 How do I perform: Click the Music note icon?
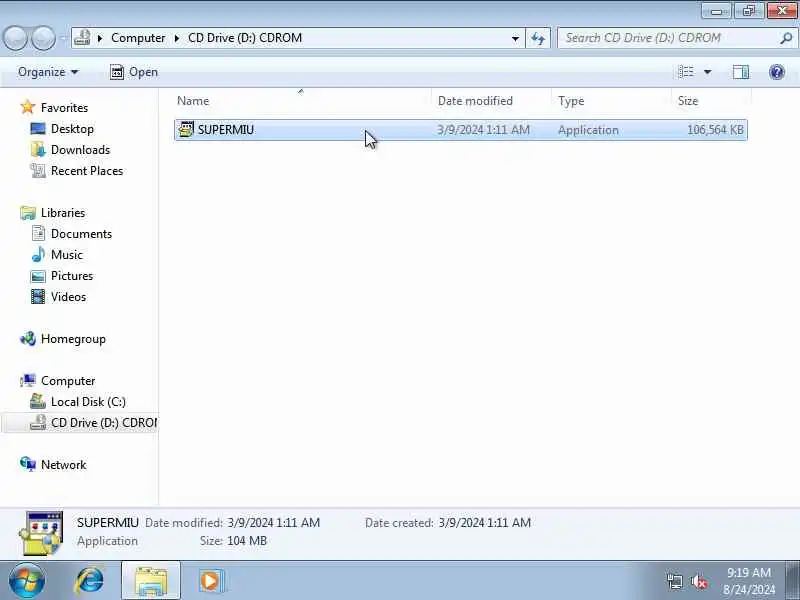pos(38,255)
